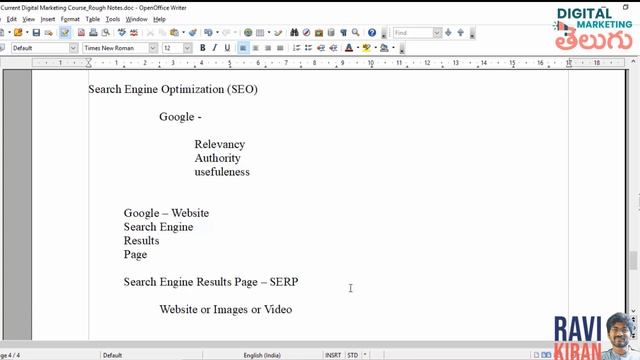Image resolution: width=640 pixels, height=360 pixels.
Task: Open Page Preview icon
Action: tap(106, 33)
